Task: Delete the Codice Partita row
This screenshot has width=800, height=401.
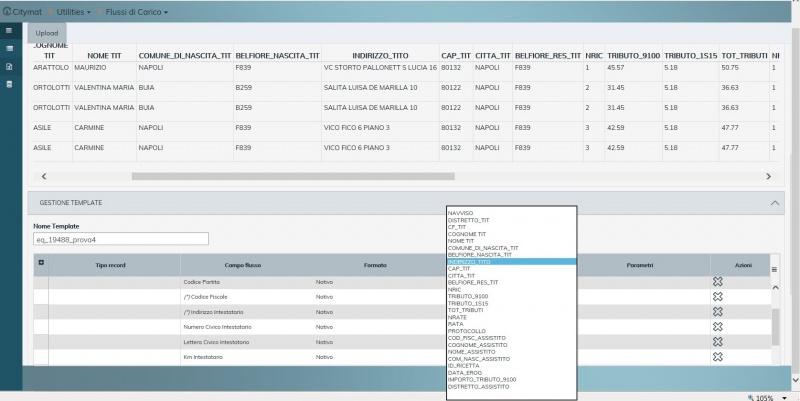Action: pyautogui.click(x=717, y=283)
